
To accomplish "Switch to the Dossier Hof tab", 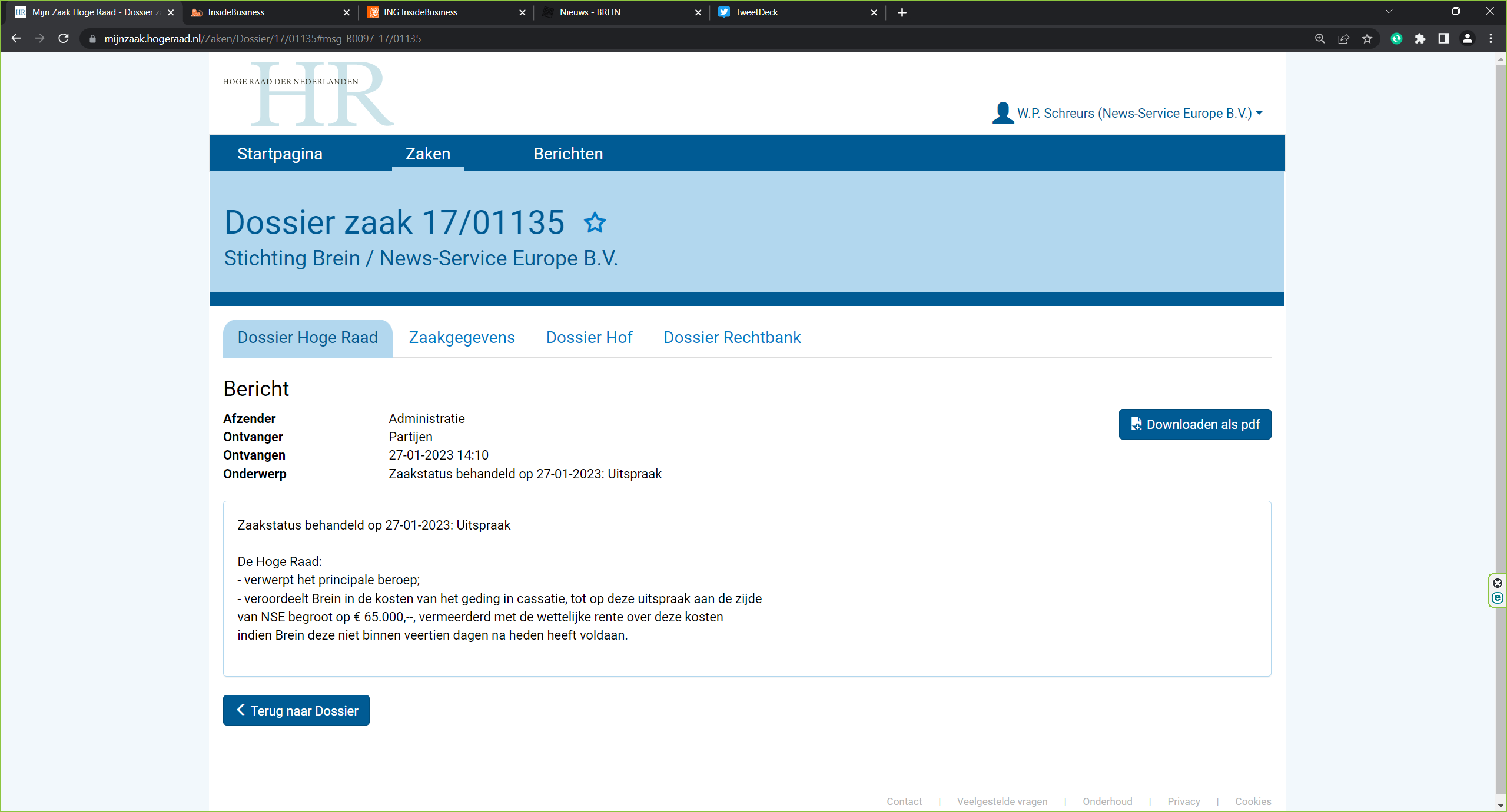I will coord(589,338).
